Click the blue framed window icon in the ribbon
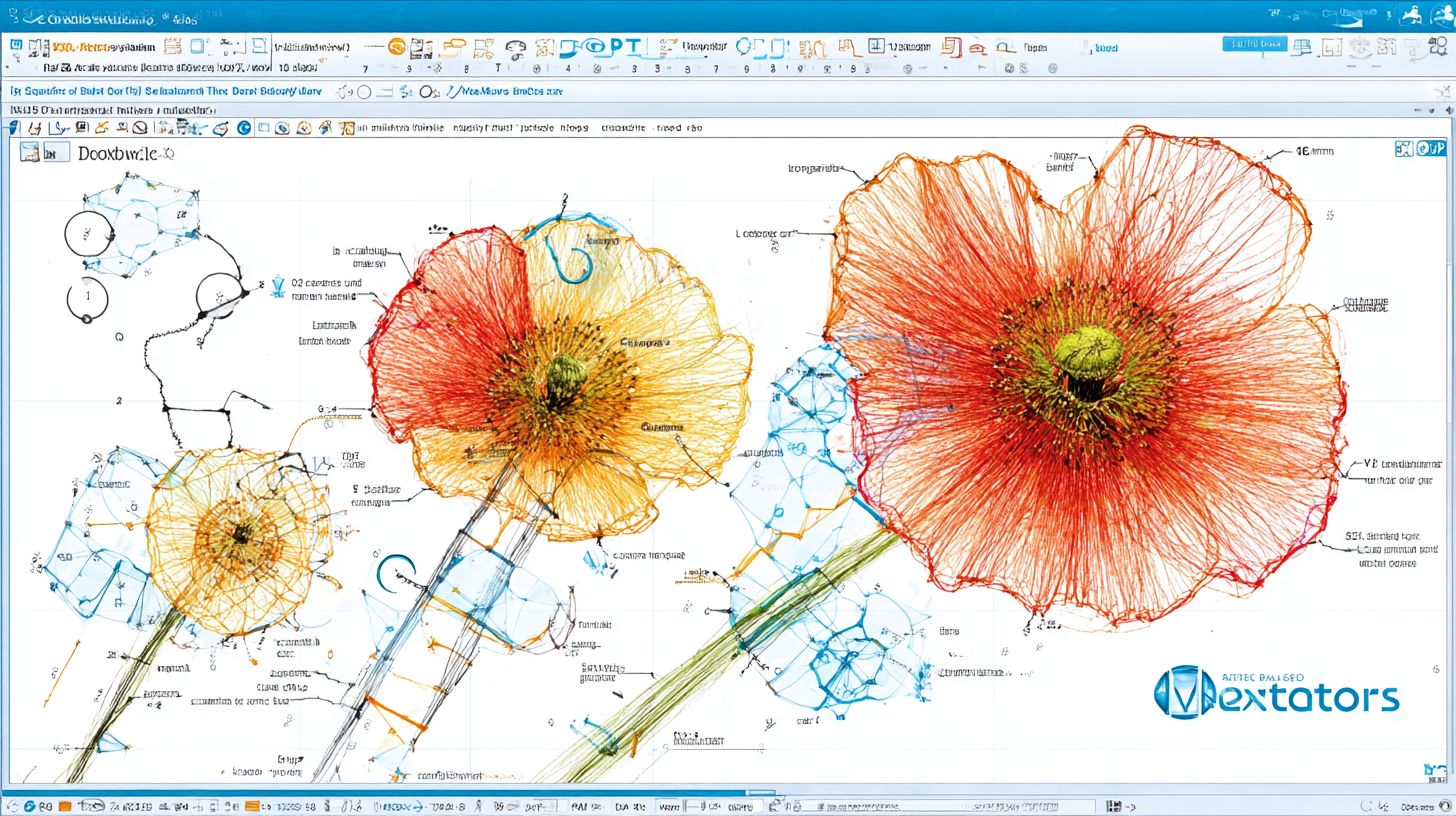Image resolution: width=1456 pixels, height=816 pixels. tap(876, 46)
